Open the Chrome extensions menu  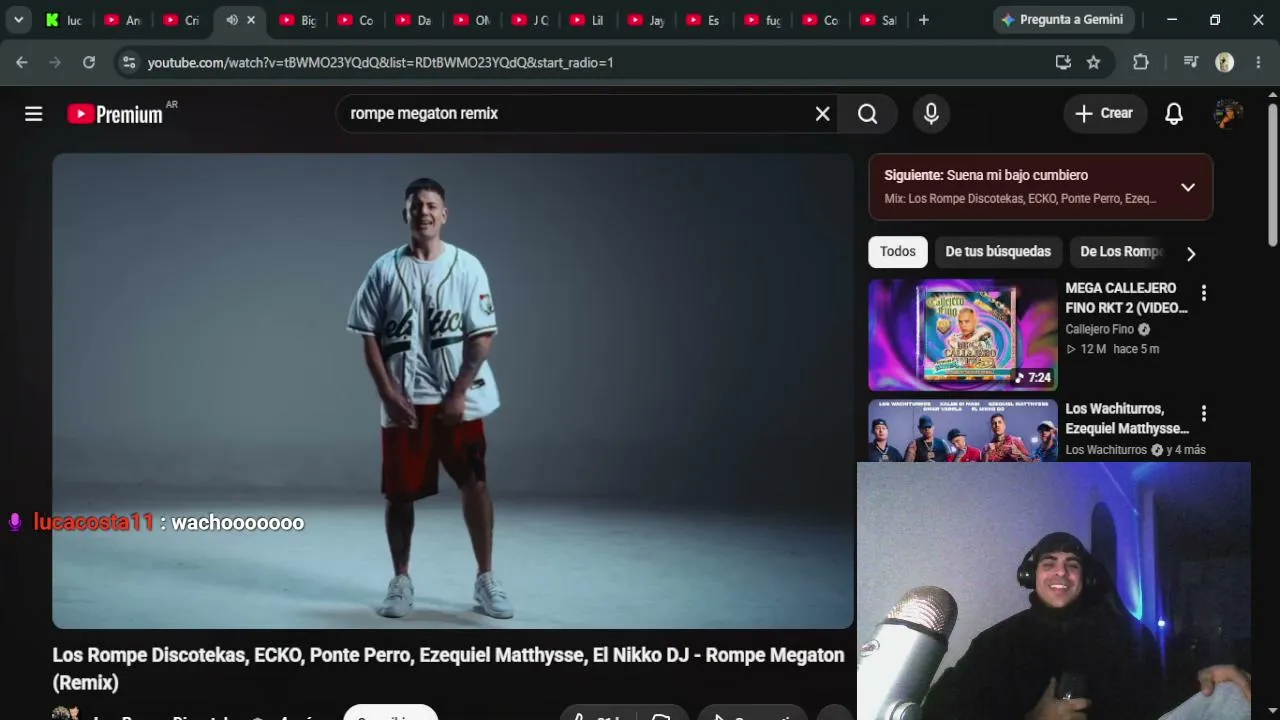tap(1141, 62)
